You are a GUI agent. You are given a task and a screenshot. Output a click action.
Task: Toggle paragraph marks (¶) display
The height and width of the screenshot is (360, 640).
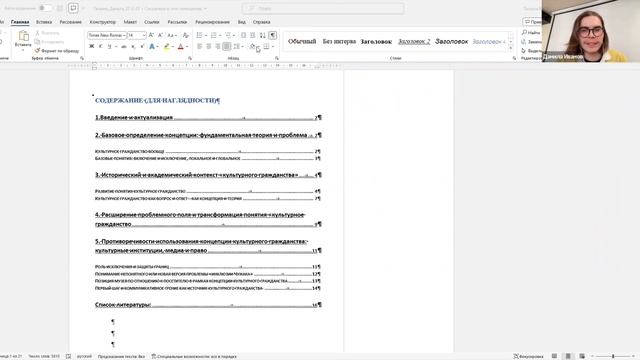click(x=273, y=36)
